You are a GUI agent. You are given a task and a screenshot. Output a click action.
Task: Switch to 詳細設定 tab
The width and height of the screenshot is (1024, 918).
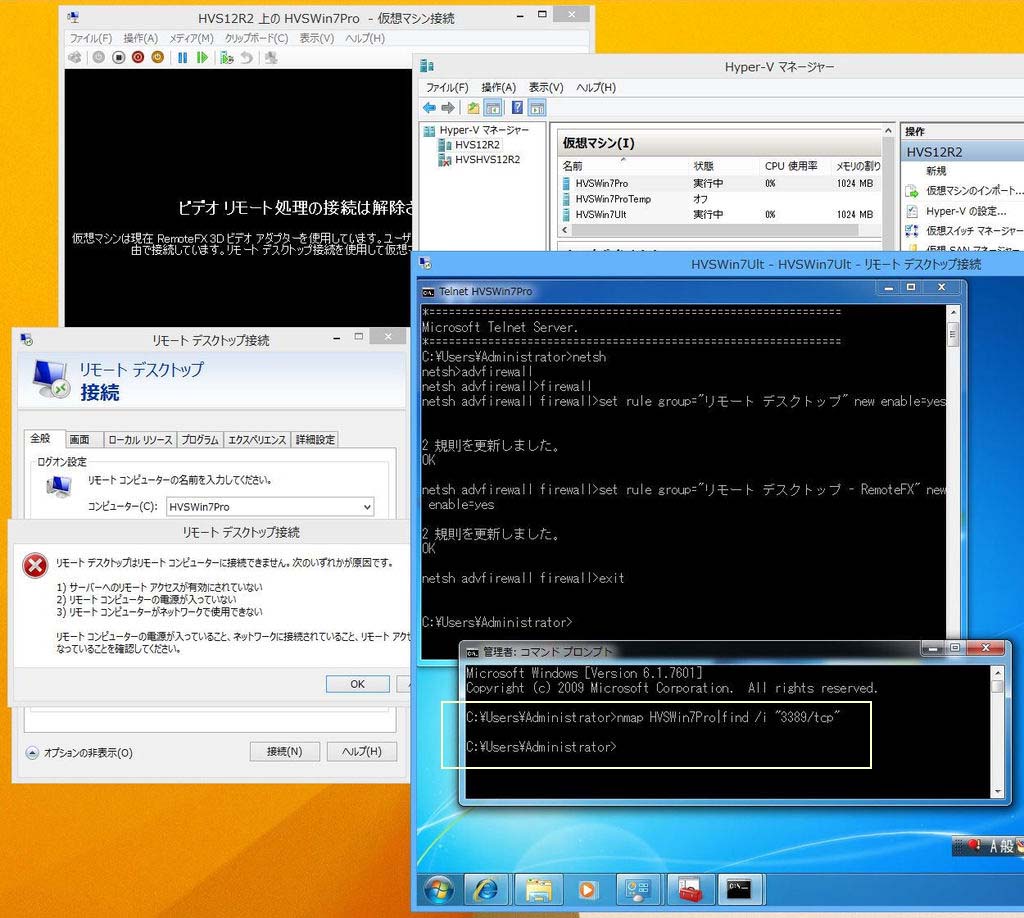(315, 439)
